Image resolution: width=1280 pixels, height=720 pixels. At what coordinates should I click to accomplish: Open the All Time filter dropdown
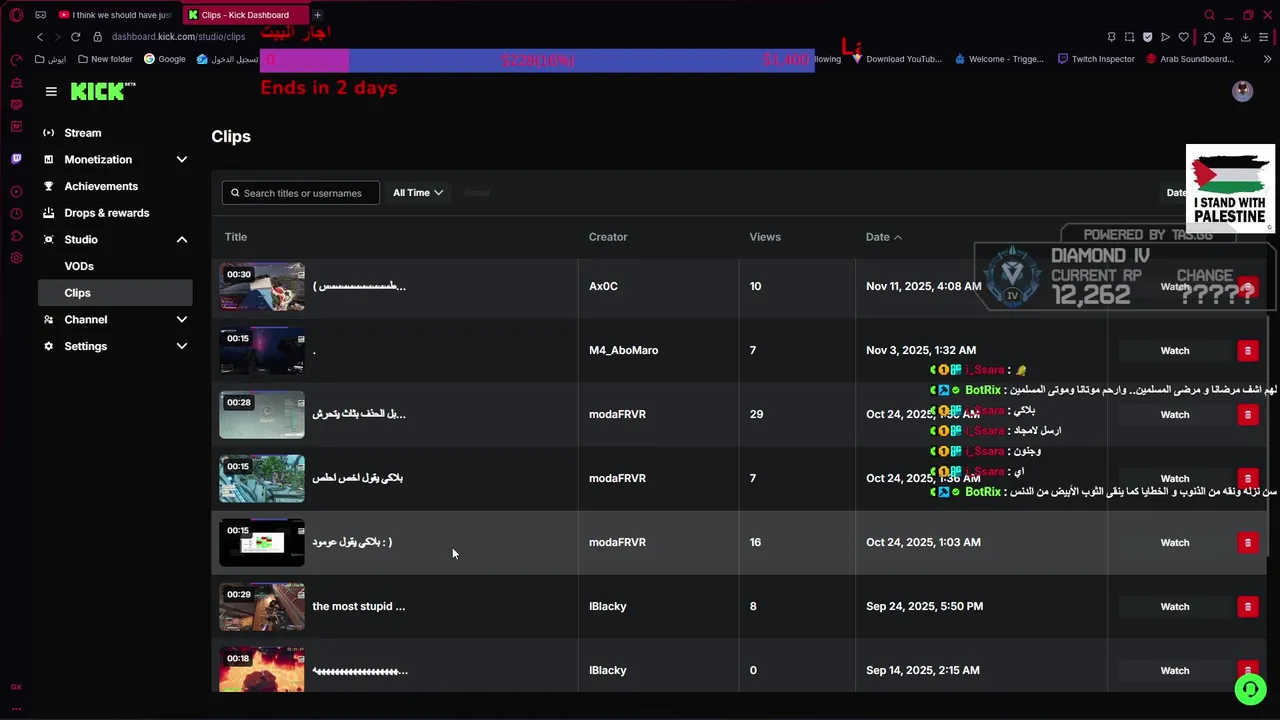pos(418,193)
